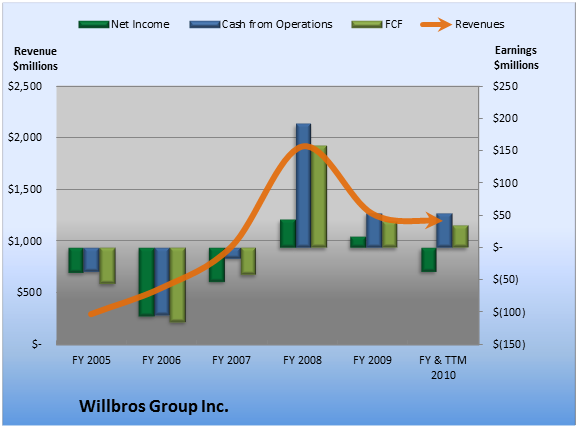This screenshot has height=427, width=577.
Task: Click the Net Income legend swatch
Action: coord(94,25)
